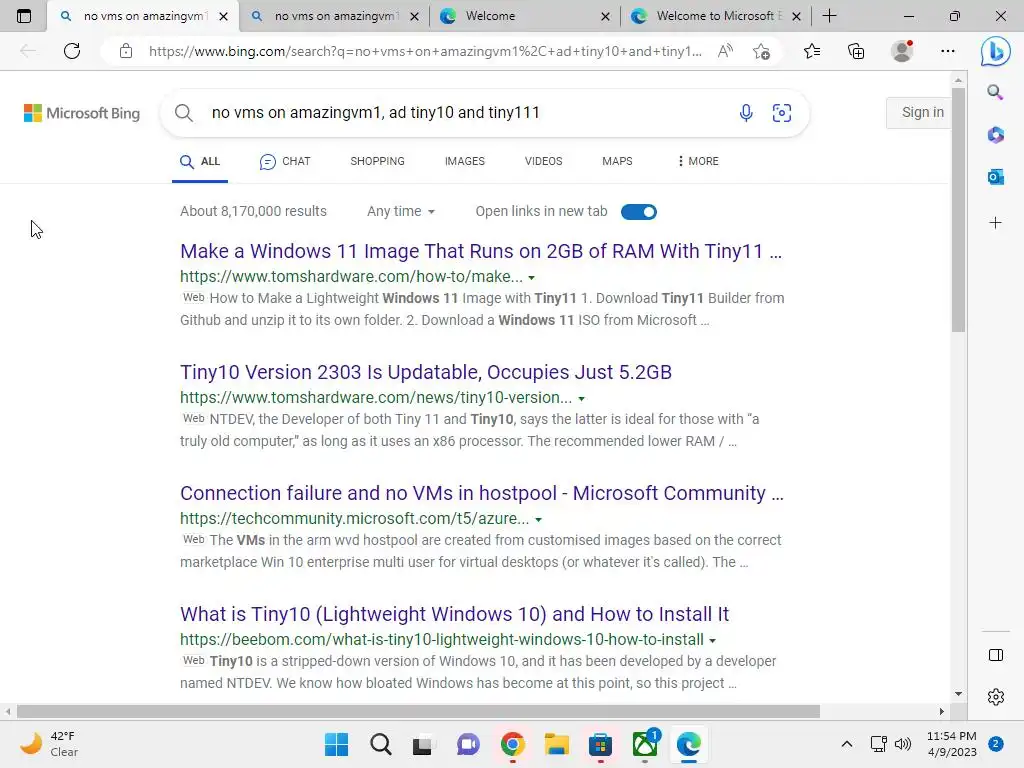This screenshot has height=768, width=1024.
Task: Add a new app to the sidebar
Action: click(995, 223)
